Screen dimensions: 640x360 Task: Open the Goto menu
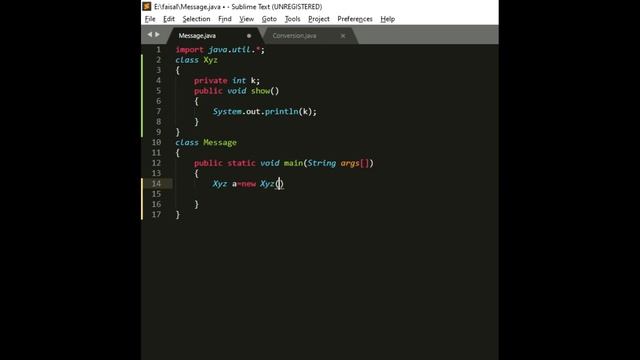269,19
